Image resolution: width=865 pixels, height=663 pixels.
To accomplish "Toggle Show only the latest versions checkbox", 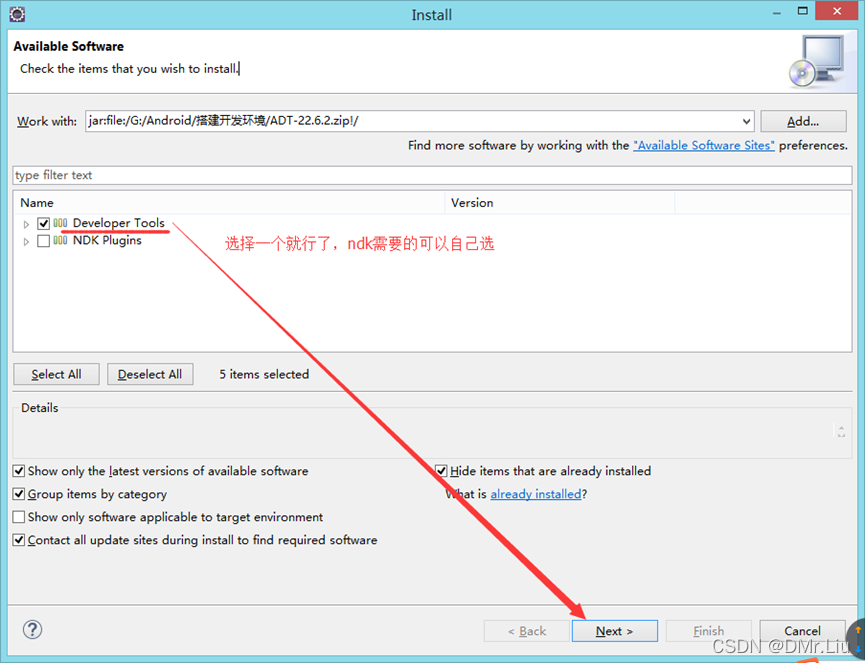I will (19, 471).
